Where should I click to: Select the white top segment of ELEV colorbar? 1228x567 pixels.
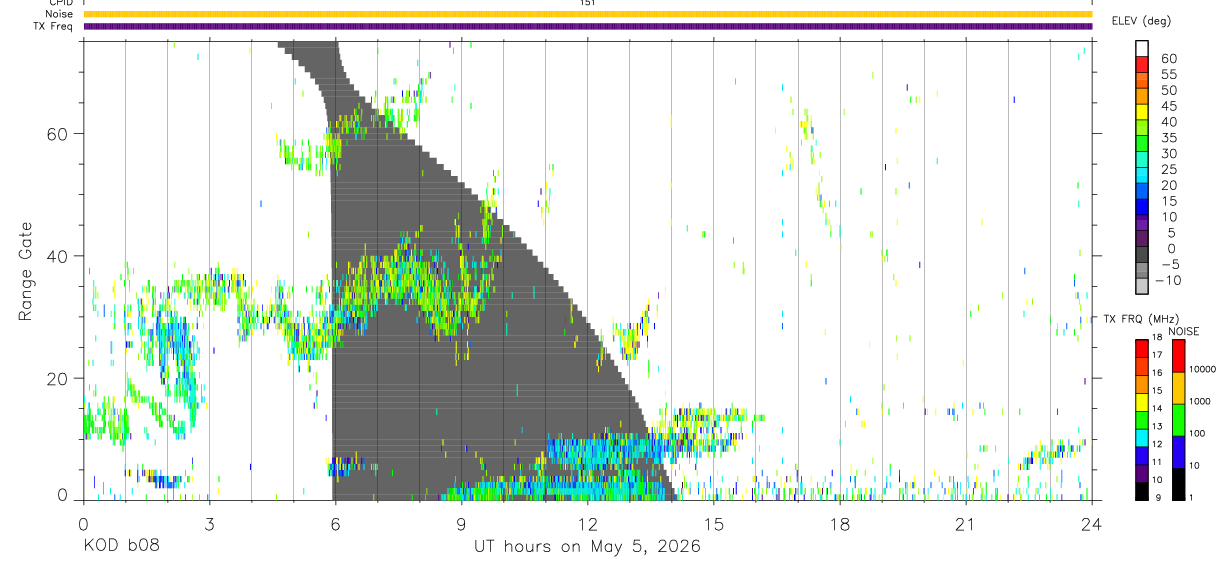tap(1142, 48)
